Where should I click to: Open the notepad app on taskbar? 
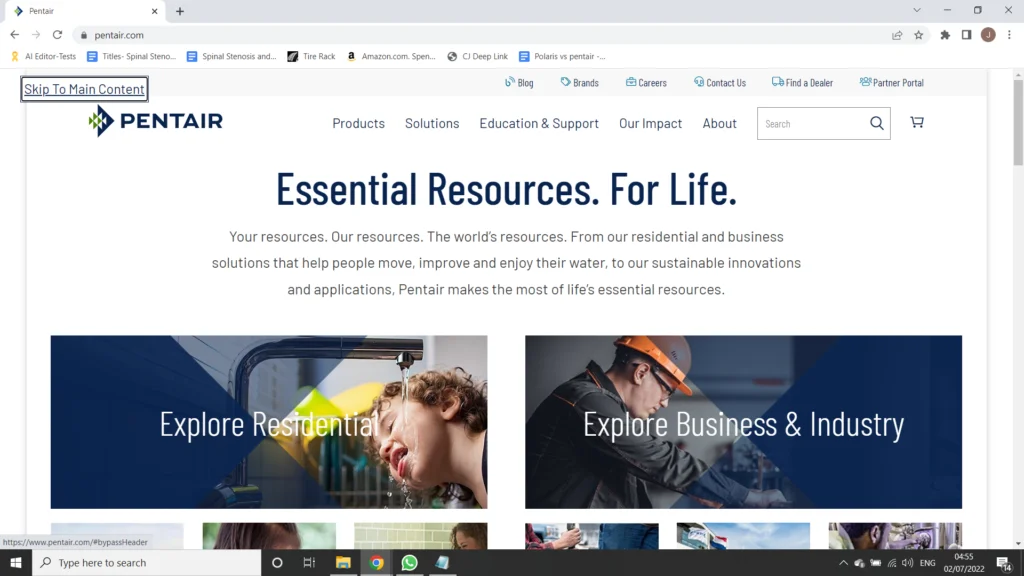click(442, 562)
